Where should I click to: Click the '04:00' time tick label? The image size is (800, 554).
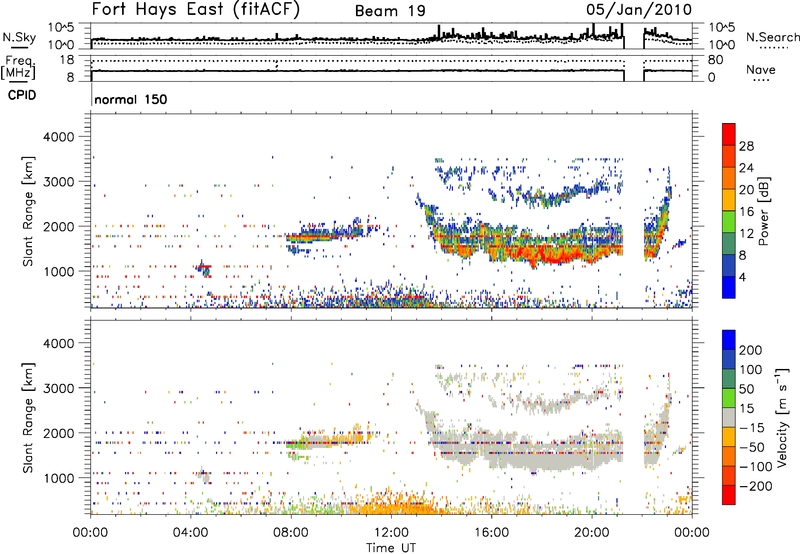(x=190, y=533)
